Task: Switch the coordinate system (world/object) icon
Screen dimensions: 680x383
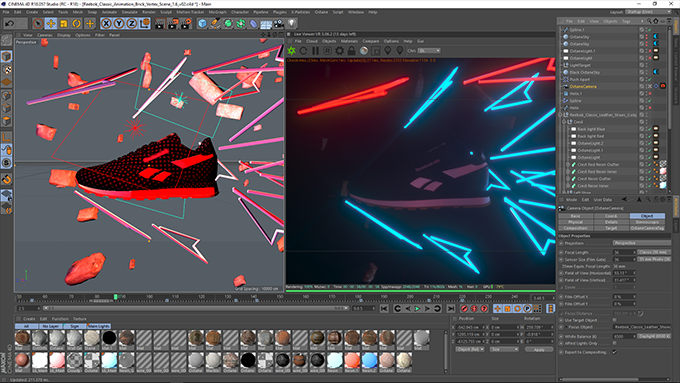Action: coord(145,23)
